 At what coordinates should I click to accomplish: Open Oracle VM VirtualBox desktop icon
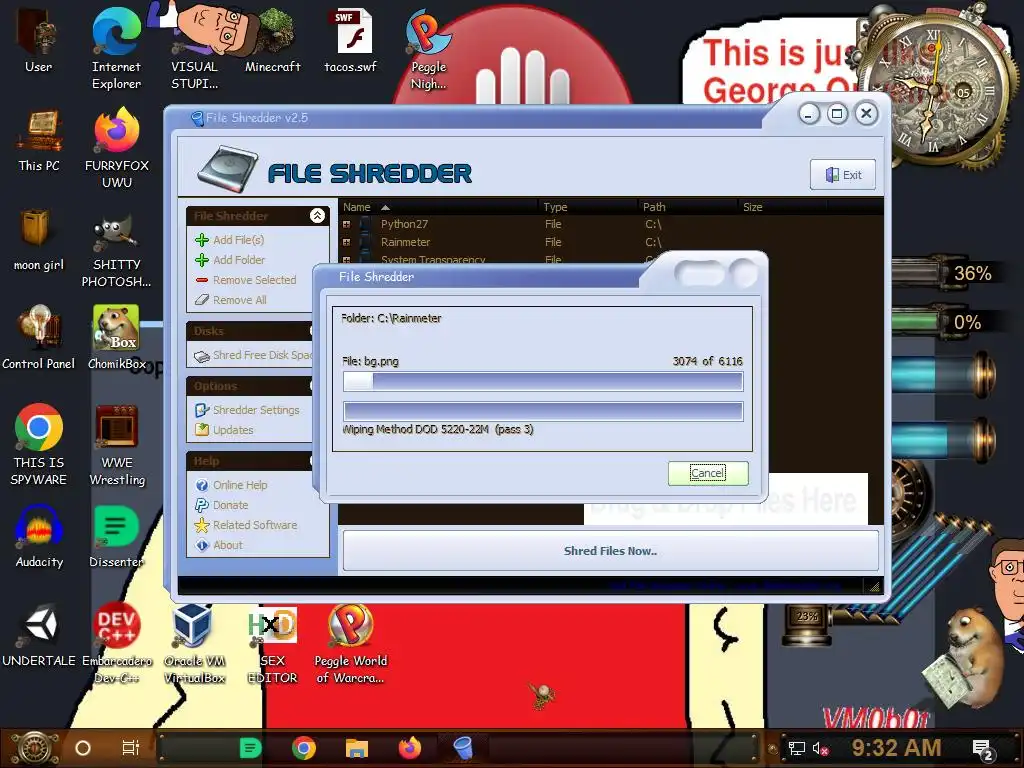pos(194,643)
